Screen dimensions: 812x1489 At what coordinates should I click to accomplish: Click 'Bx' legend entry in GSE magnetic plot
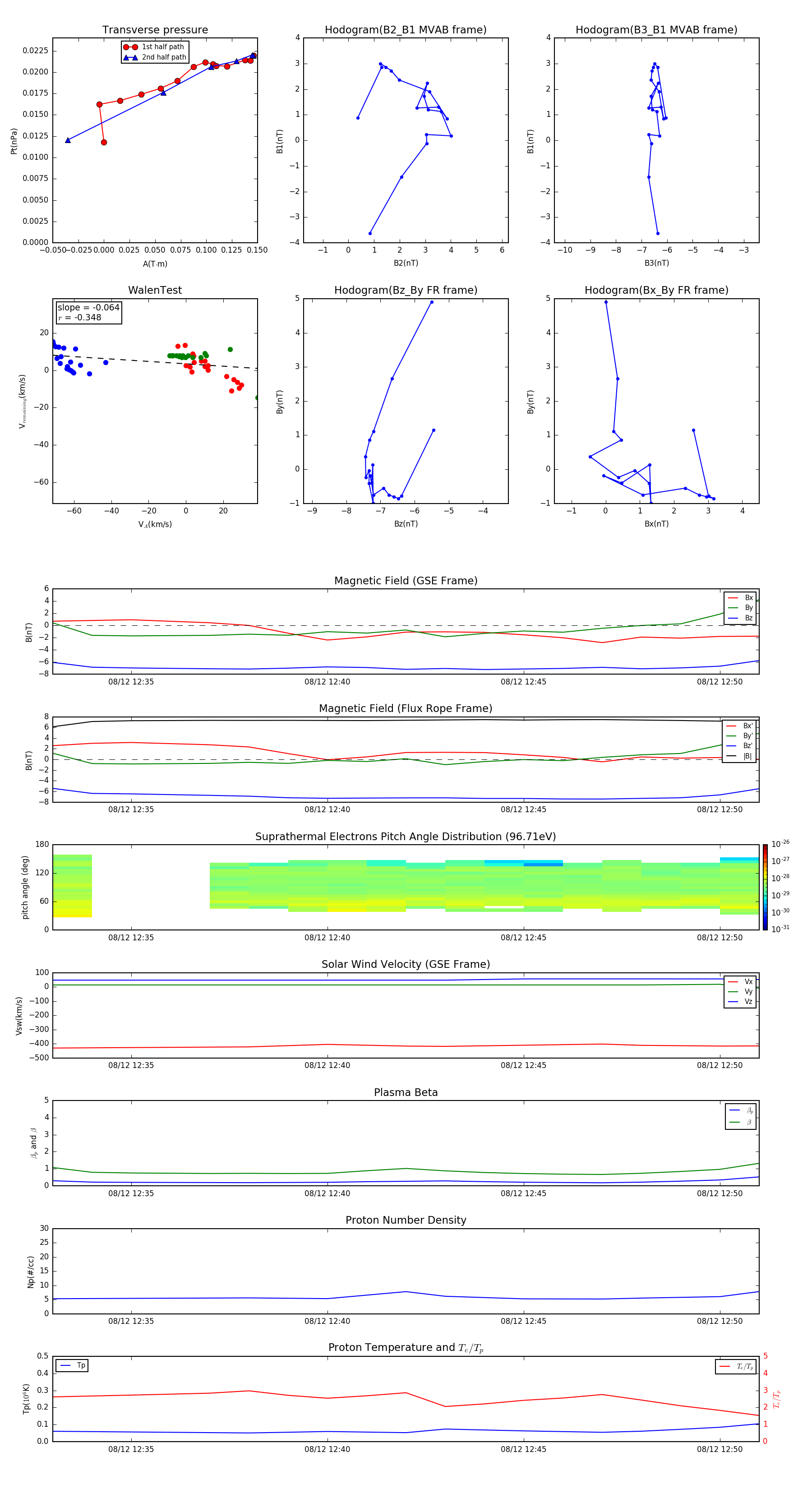click(x=740, y=598)
